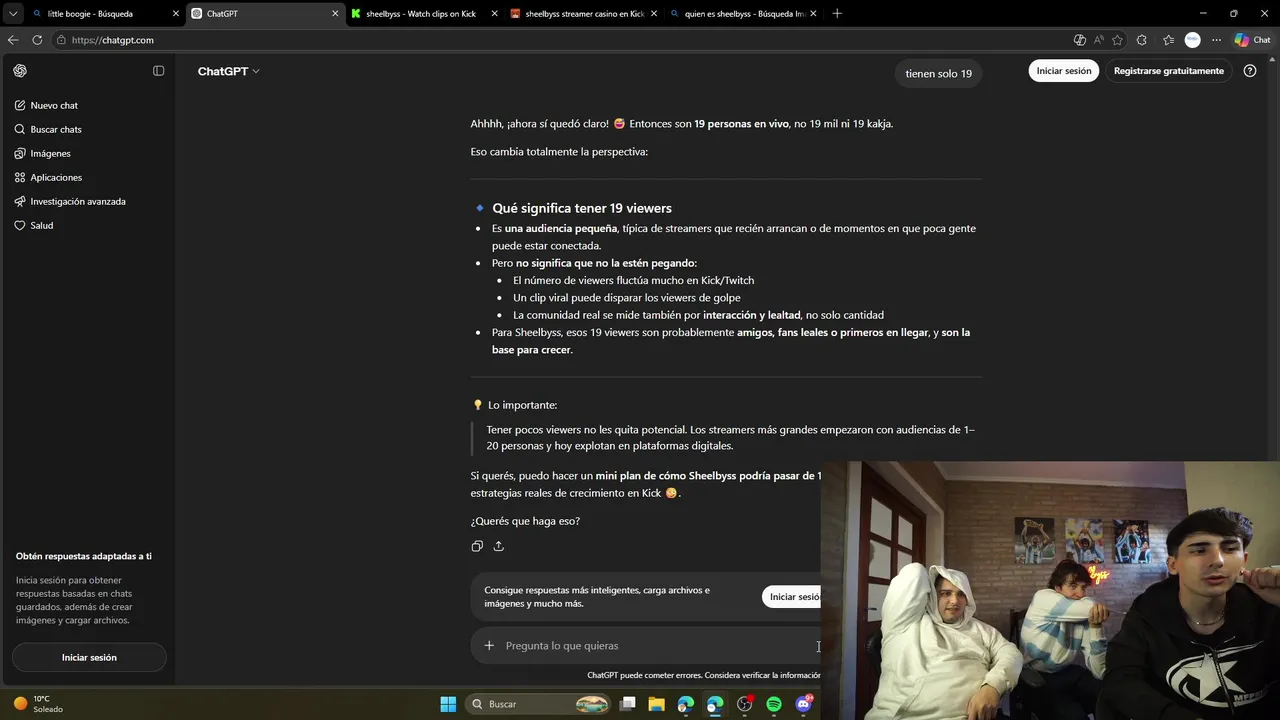This screenshot has width=1280, height=720.
Task: Click the Registrarse gratuitamente button
Action: 1169,71
